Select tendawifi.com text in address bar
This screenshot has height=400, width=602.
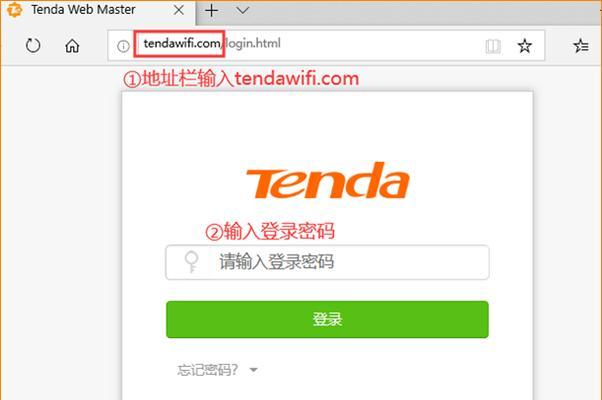(x=182, y=43)
